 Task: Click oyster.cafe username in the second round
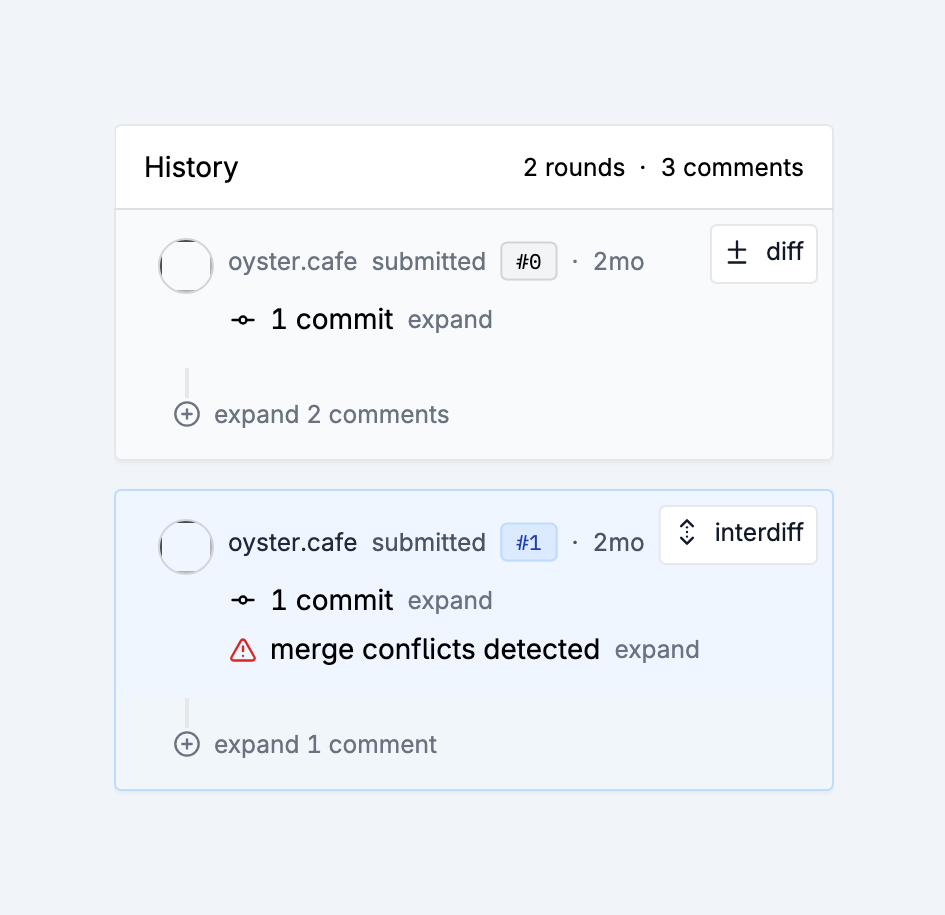(292, 542)
